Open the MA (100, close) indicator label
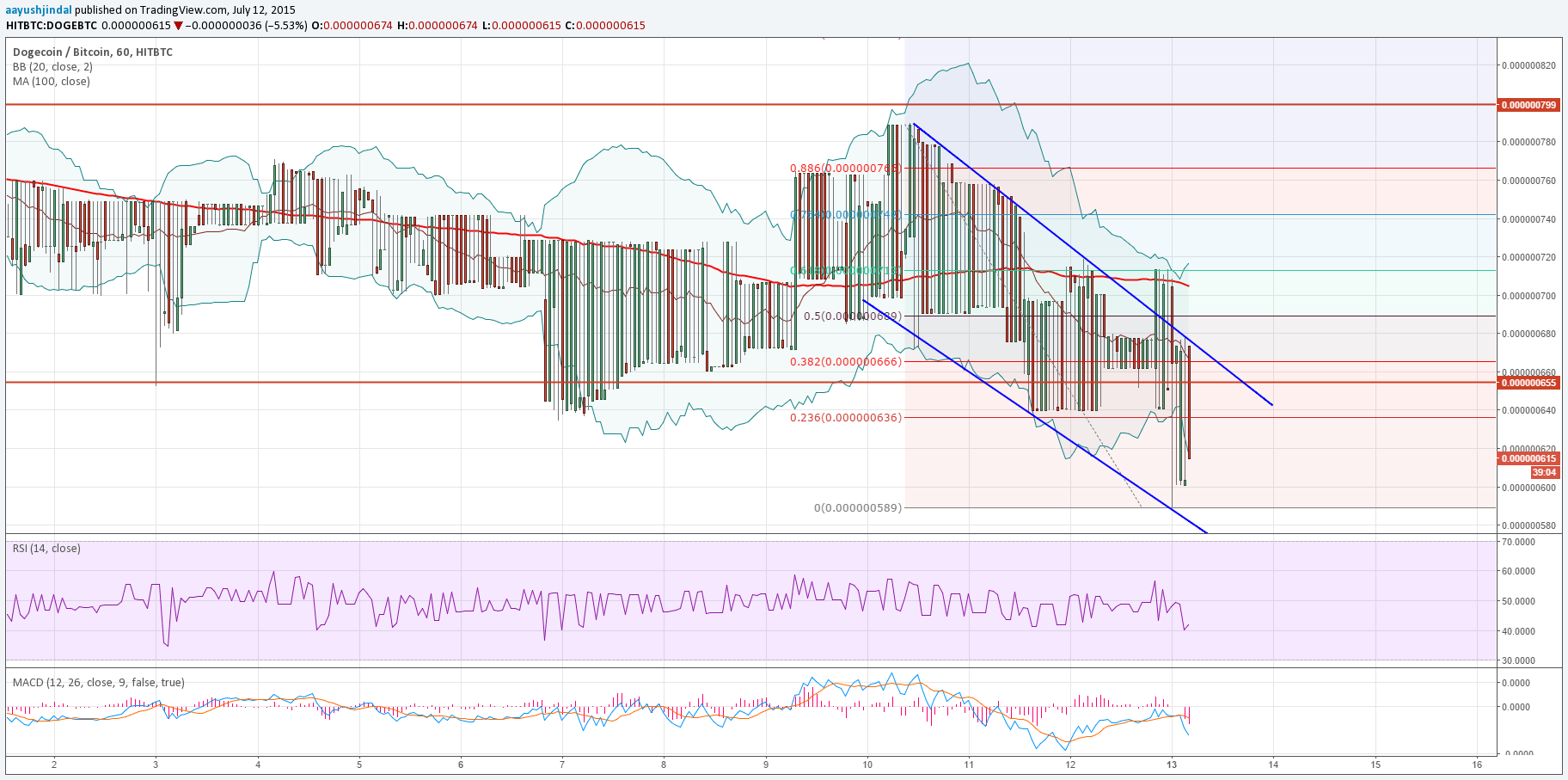The width and height of the screenshot is (1568, 780). pyautogui.click(x=51, y=82)
